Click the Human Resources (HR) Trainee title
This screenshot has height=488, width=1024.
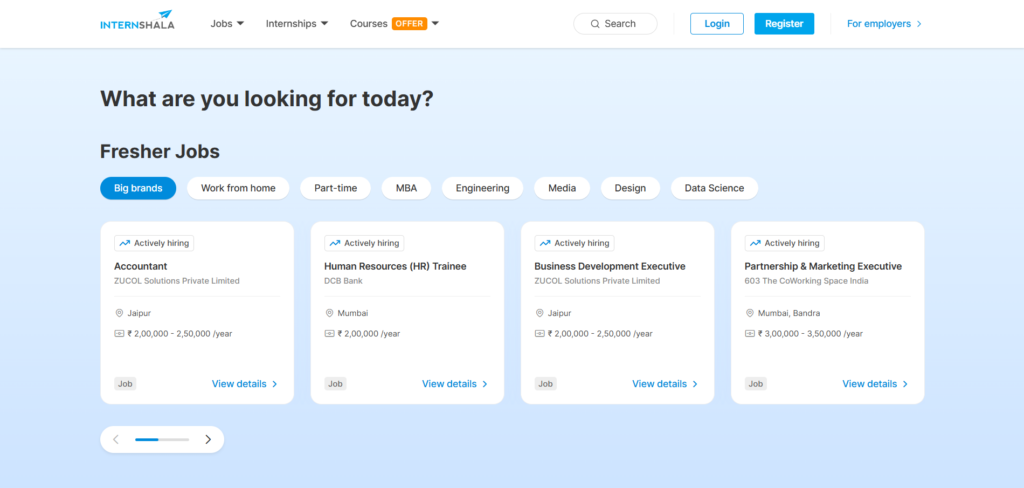(x=395, y=267)
